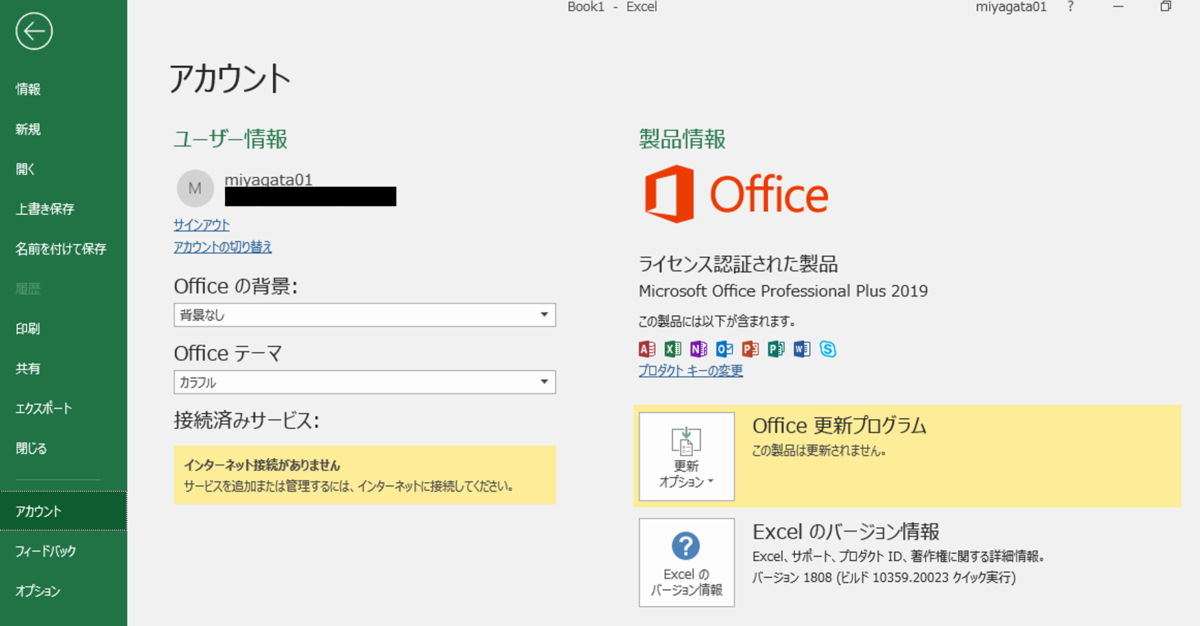Click the アカウントの切り替え link
The image size is (1200, 626).
pyautogui.click(x=222, y=246)
